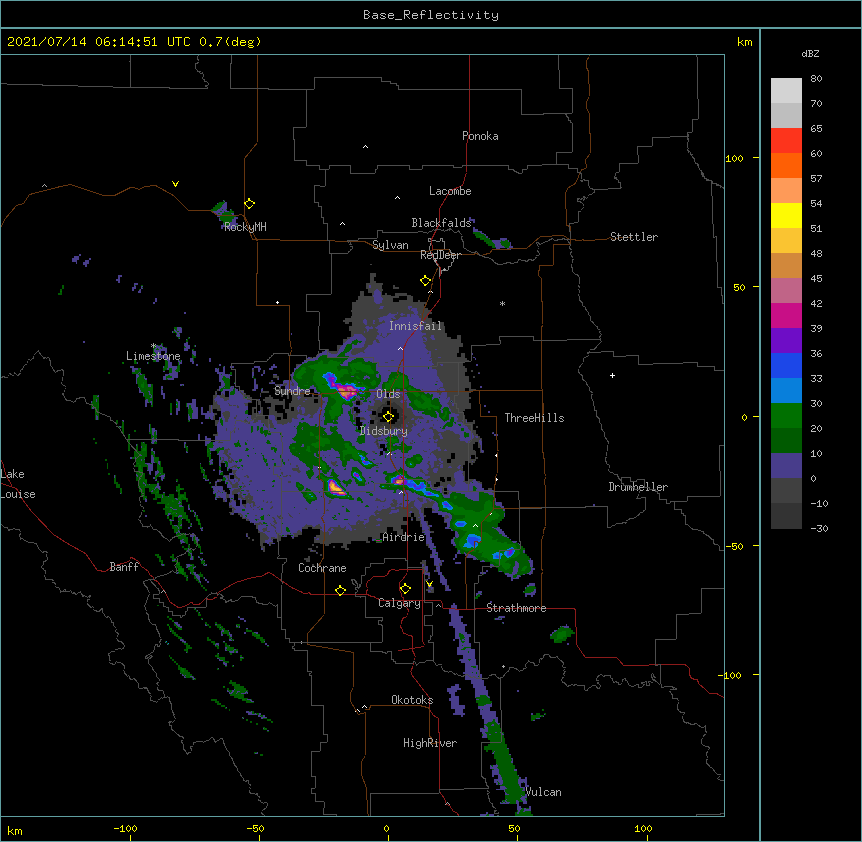Click the HighRiver town label
This screenshot has width=862, height=842.
click(430, 743)
